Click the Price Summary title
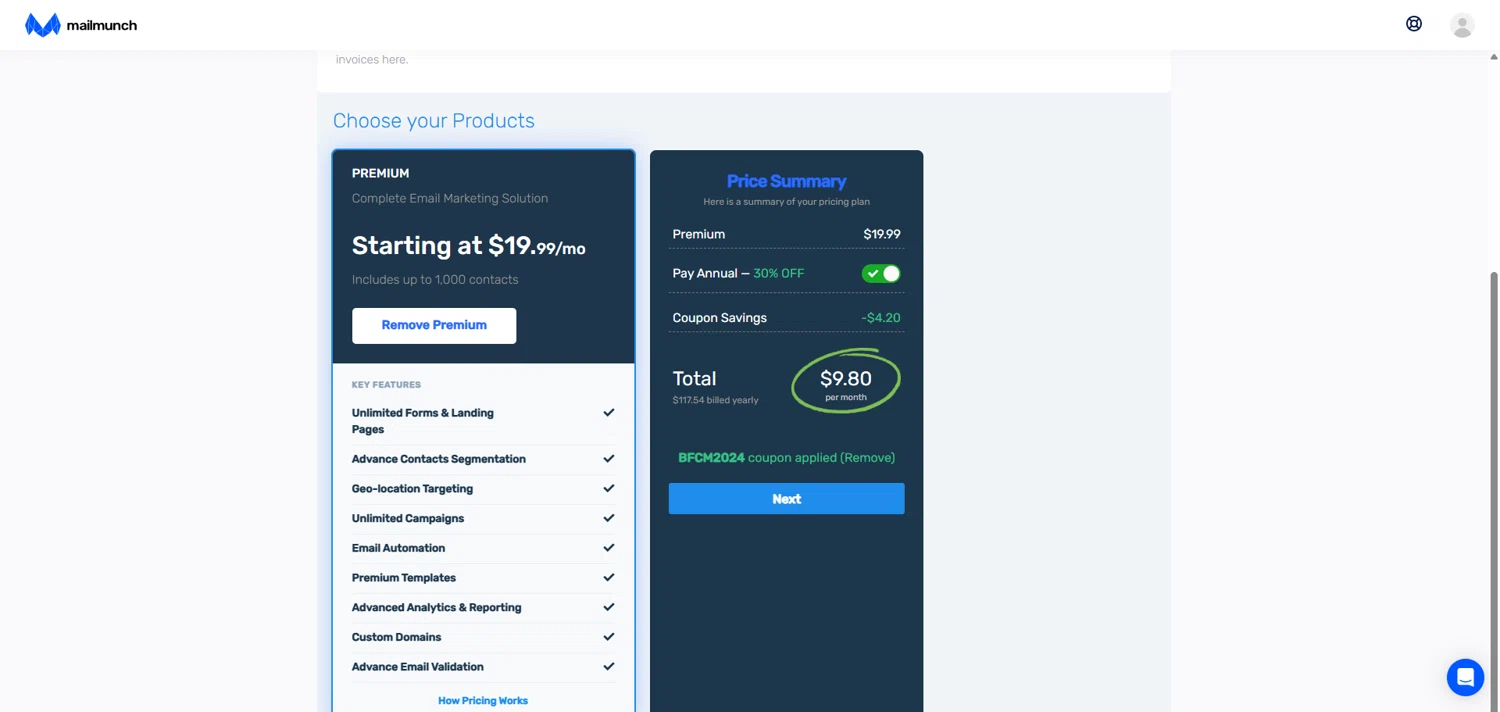This screenshot has width=1500, height=712. pos(786,181)
